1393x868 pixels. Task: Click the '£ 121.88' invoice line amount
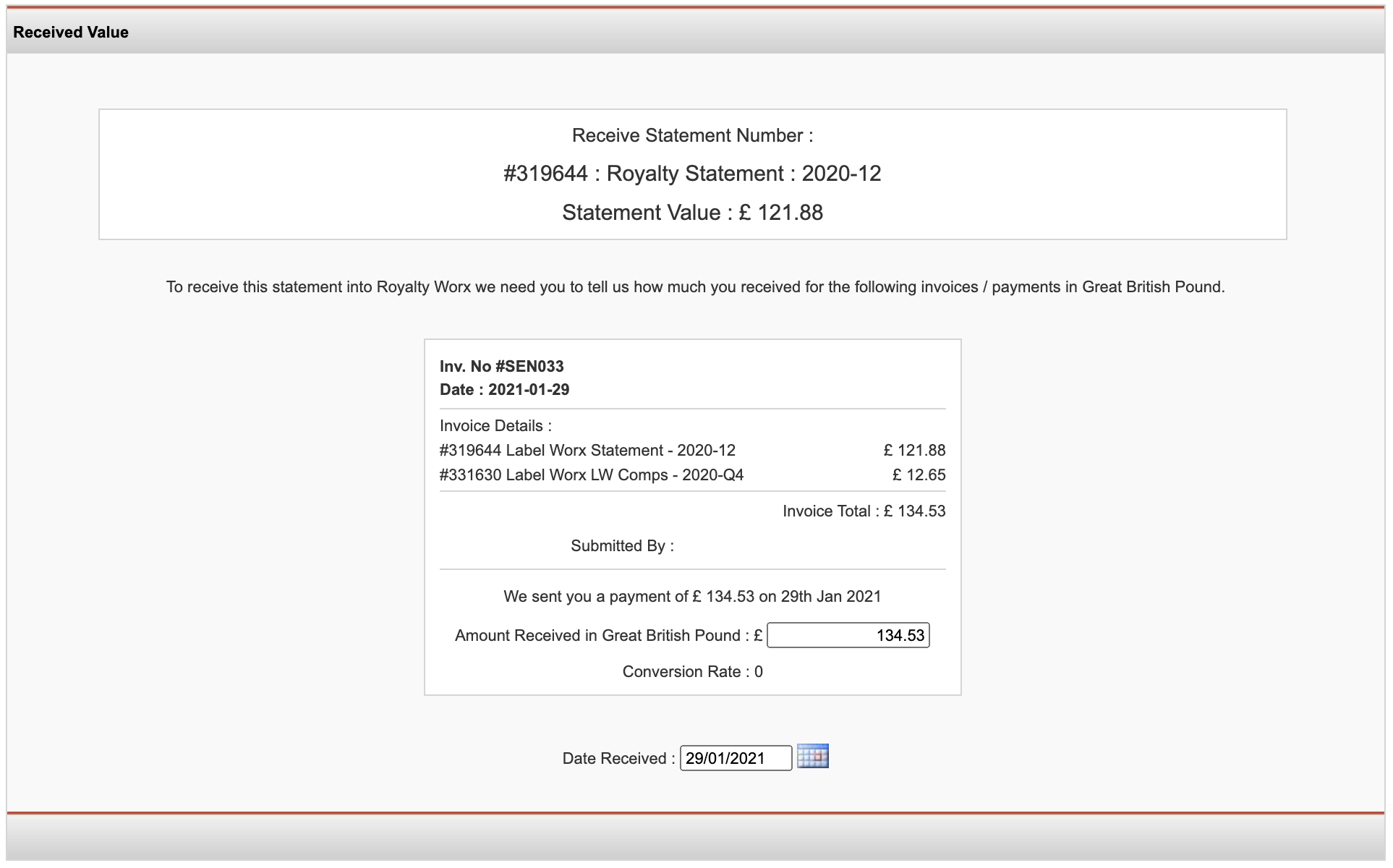[914, 451]
